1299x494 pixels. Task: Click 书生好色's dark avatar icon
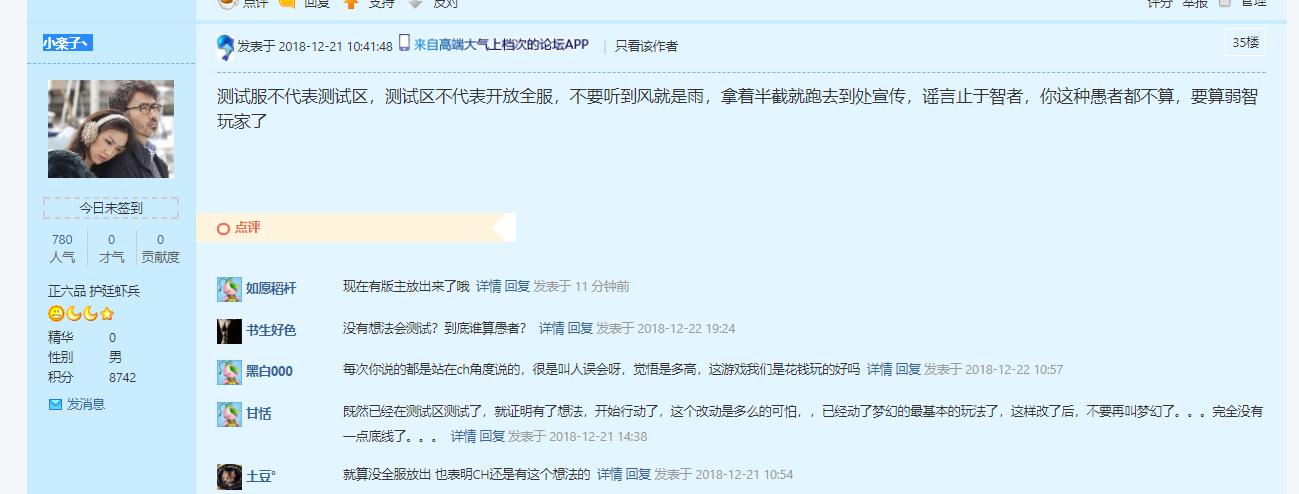point(229,331)
